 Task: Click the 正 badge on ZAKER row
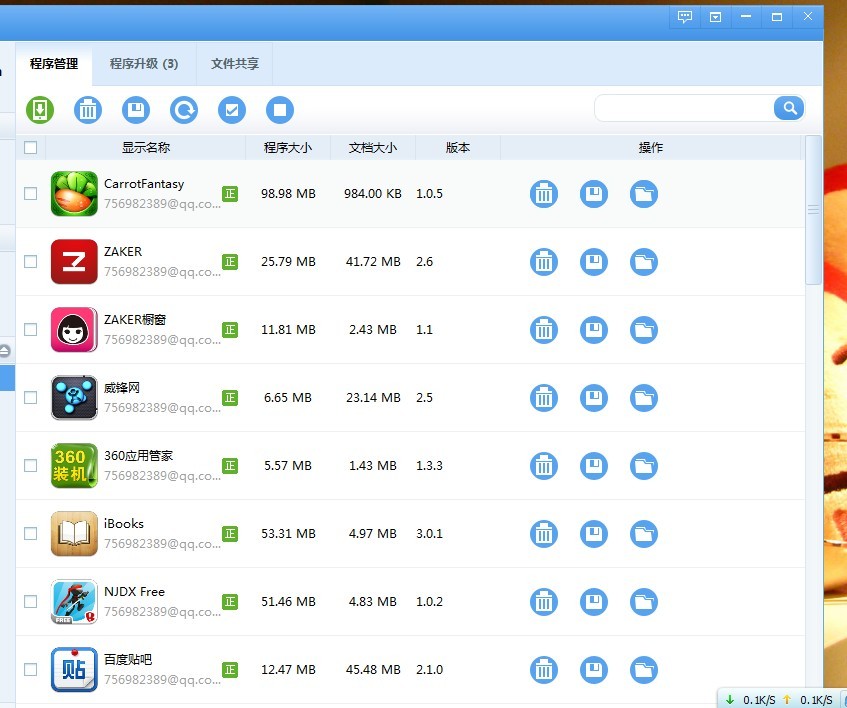click(230, 262)
